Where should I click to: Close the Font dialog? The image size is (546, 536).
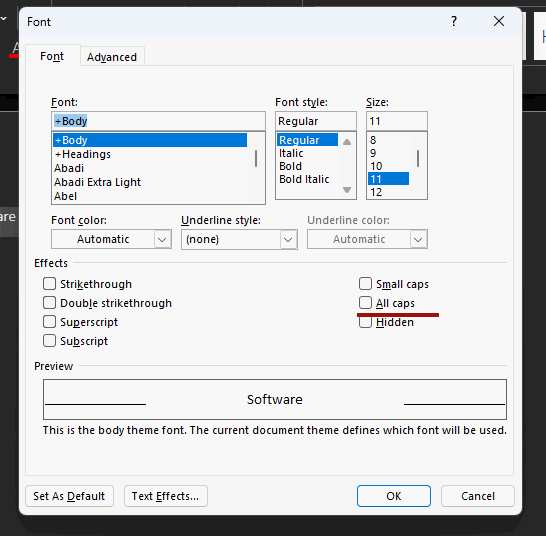499,21
